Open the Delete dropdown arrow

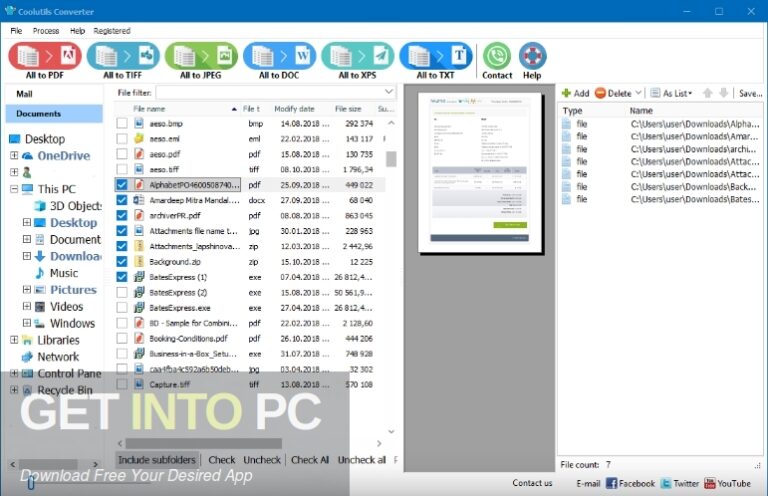(x=638, y=93)
